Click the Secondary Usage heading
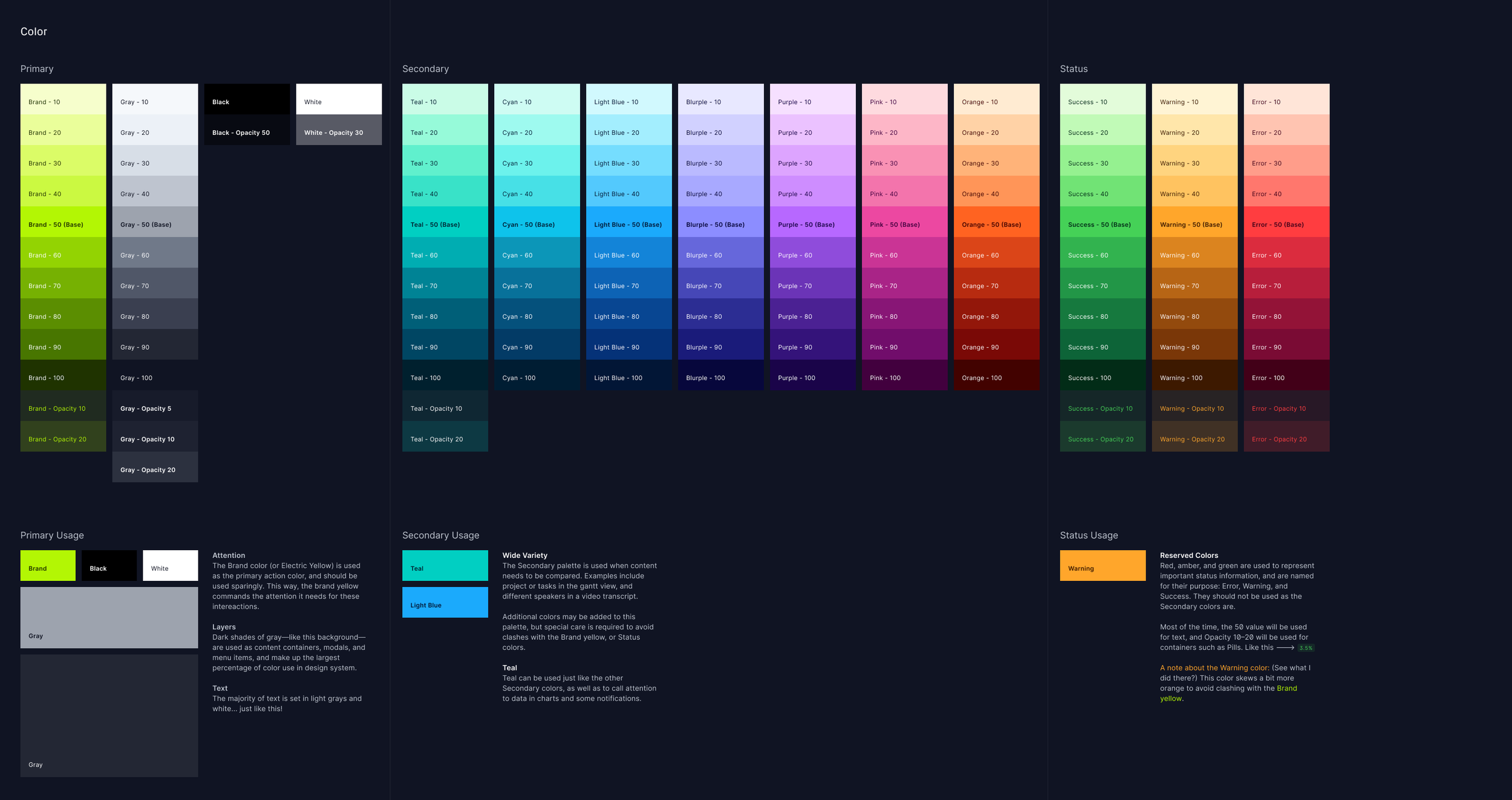 pos(440,535)
